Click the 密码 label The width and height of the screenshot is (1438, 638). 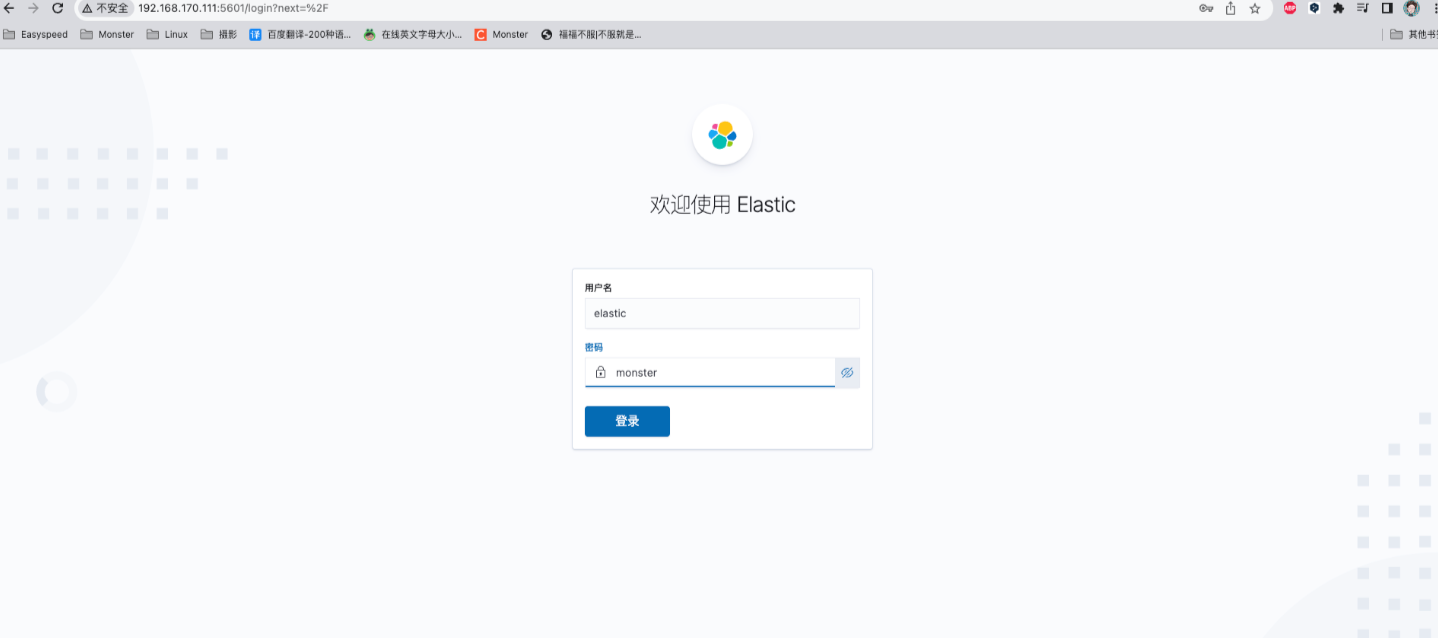[594, 347]
